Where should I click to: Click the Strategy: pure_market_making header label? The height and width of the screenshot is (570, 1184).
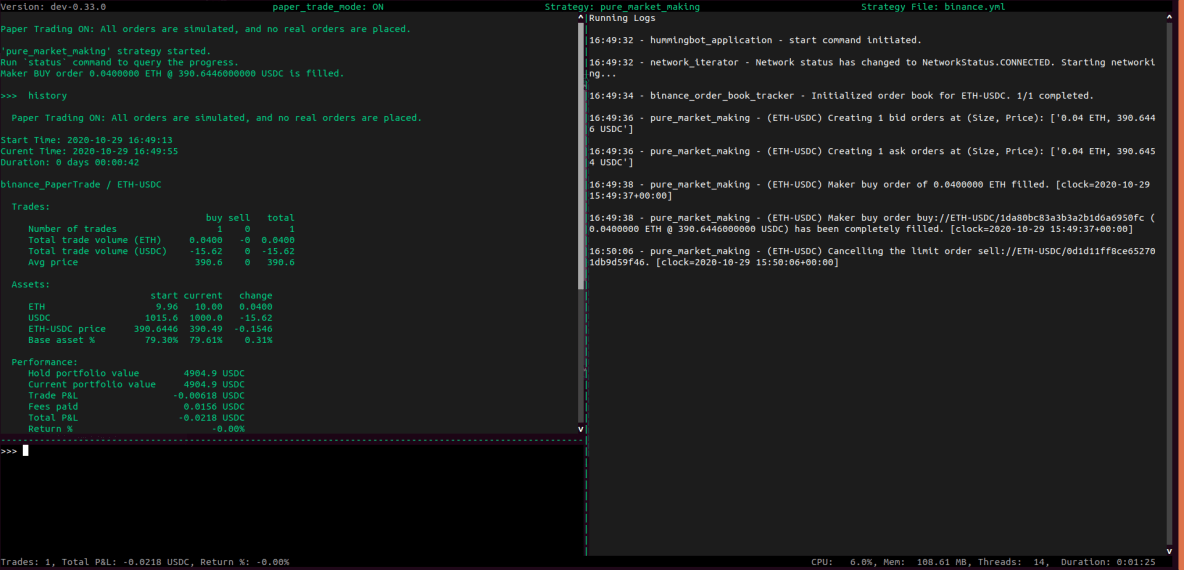click(x=622, y=6)
